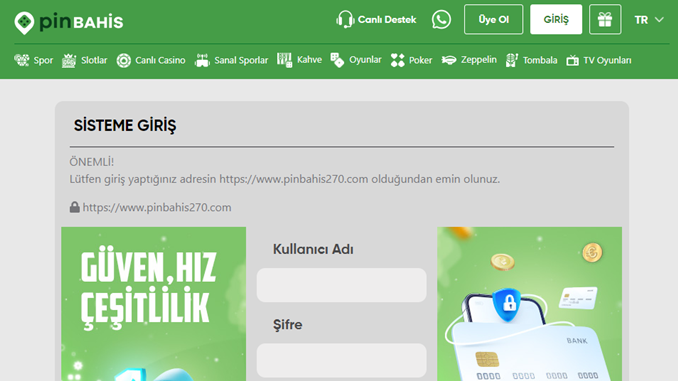Click the ÖNEMLİ! warning text

point(92,162)
